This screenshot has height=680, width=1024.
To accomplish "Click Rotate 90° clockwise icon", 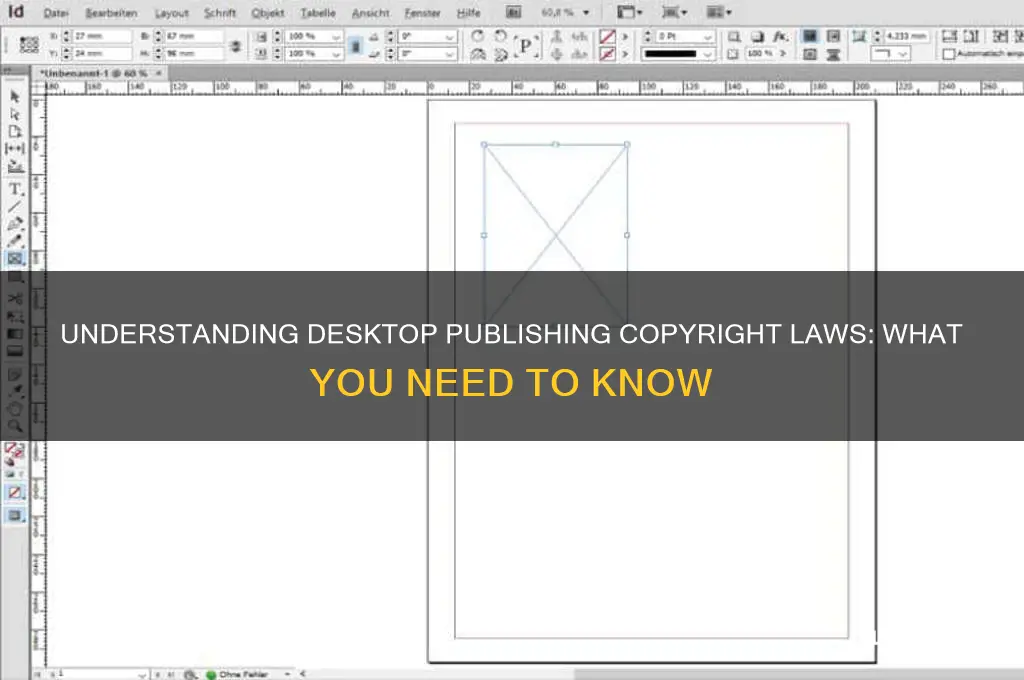I will pos(477,37).
